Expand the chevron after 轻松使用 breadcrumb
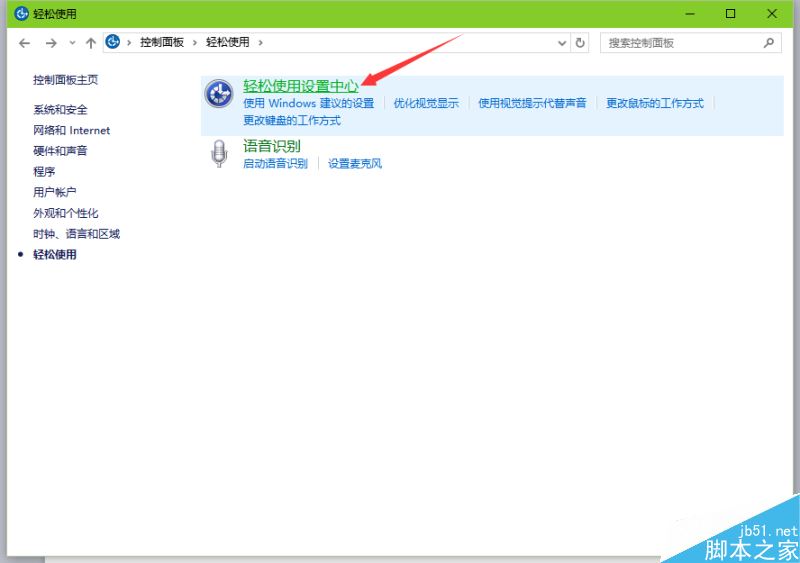 [x=261, y=43]
